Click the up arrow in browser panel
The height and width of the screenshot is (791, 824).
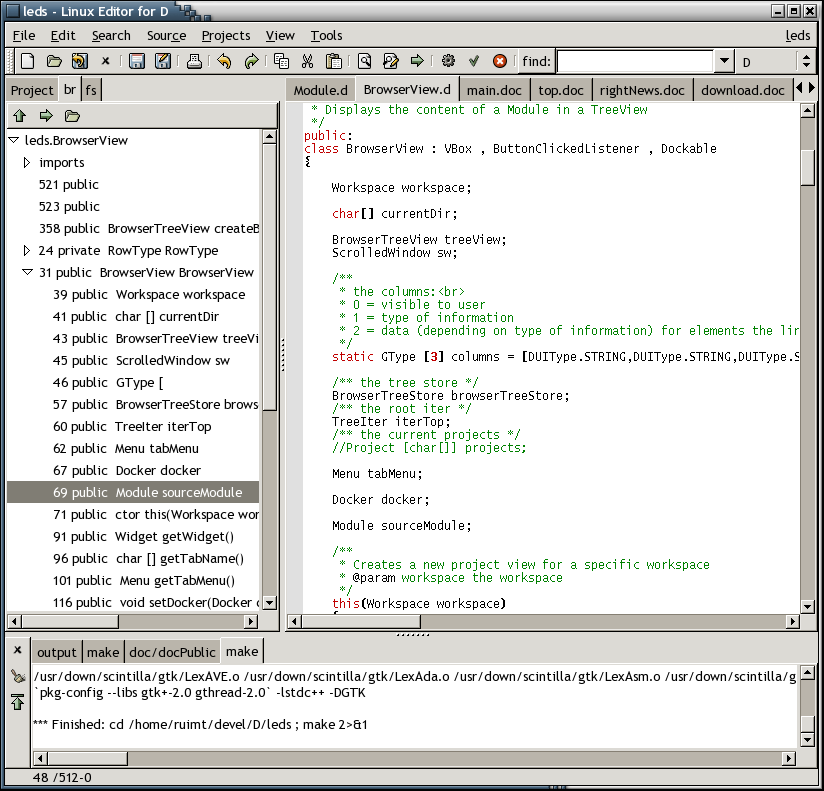click(x=20, y=116)
